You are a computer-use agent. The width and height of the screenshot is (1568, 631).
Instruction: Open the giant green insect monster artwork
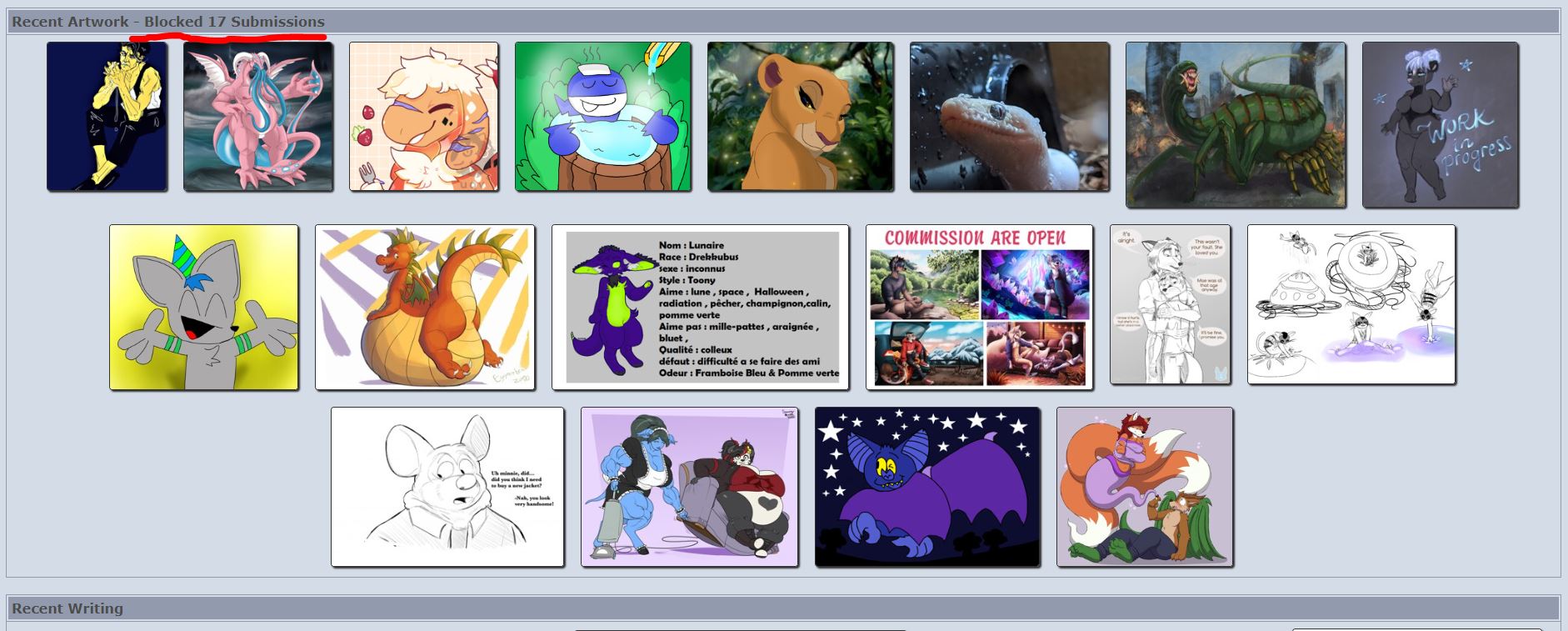pos(1236,125)
